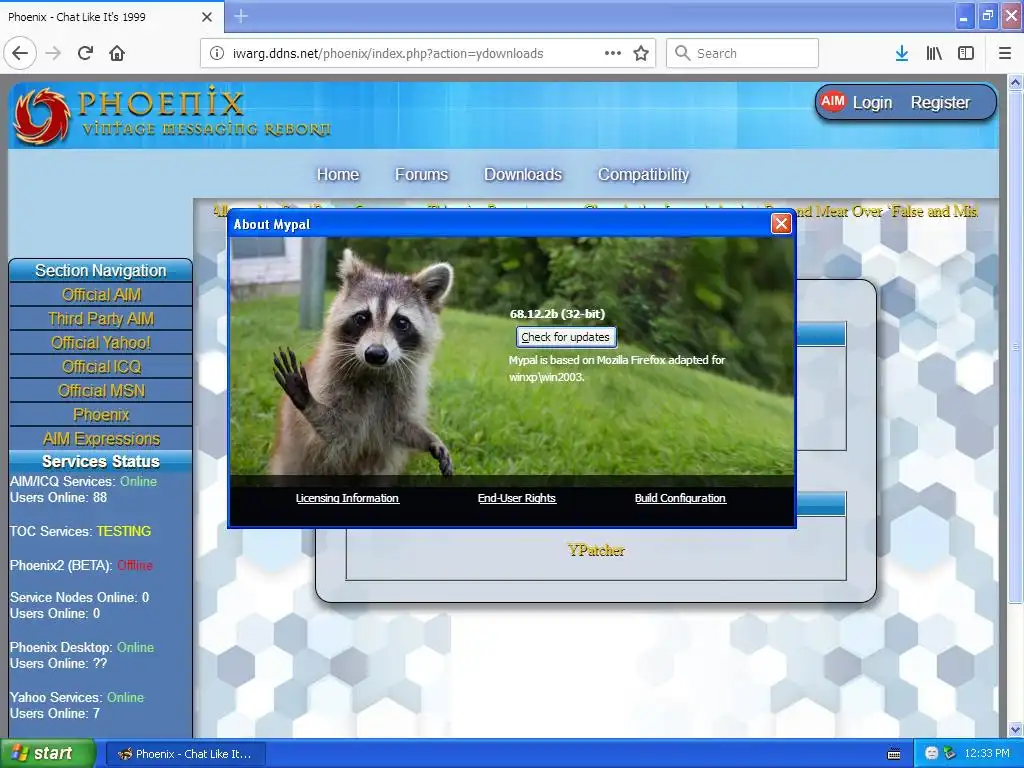1024x768 pixels.
Task: Open the Compatibility menu item
Action: (x=643, y=175)
